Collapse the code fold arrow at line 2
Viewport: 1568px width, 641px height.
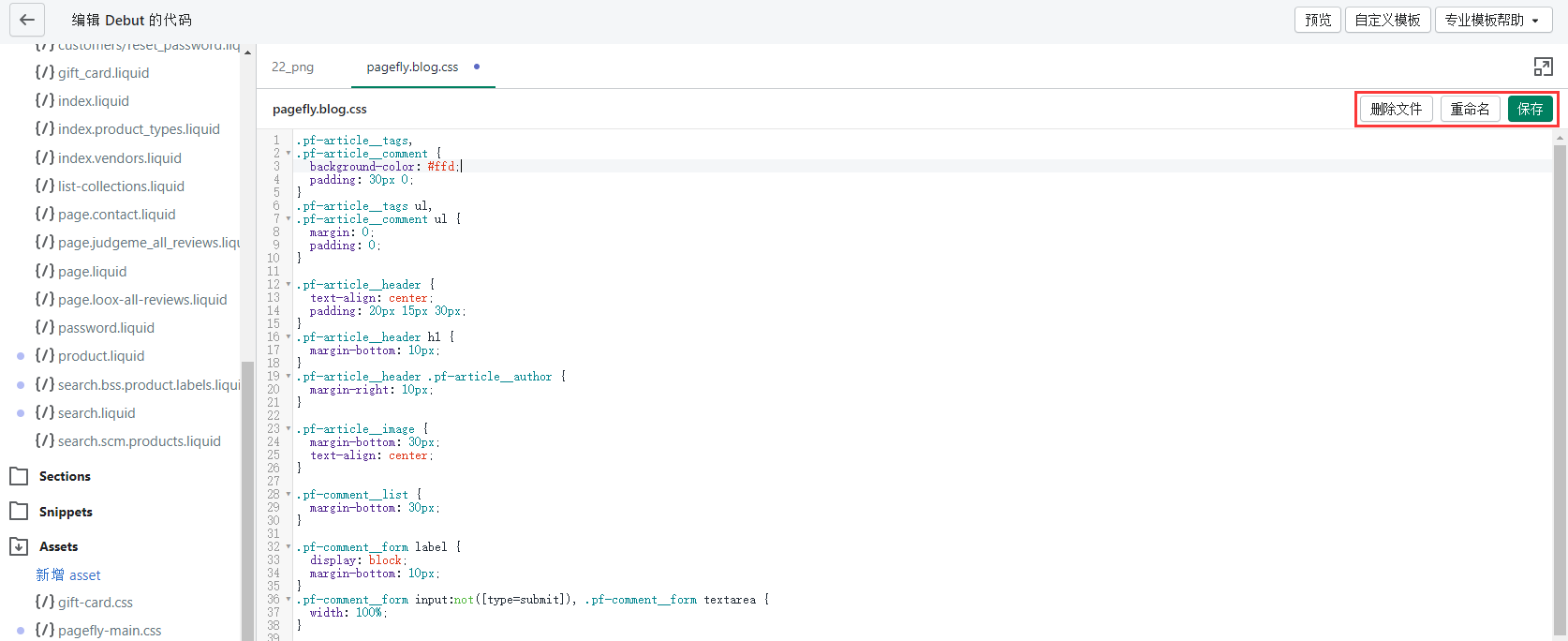[288, 154]
